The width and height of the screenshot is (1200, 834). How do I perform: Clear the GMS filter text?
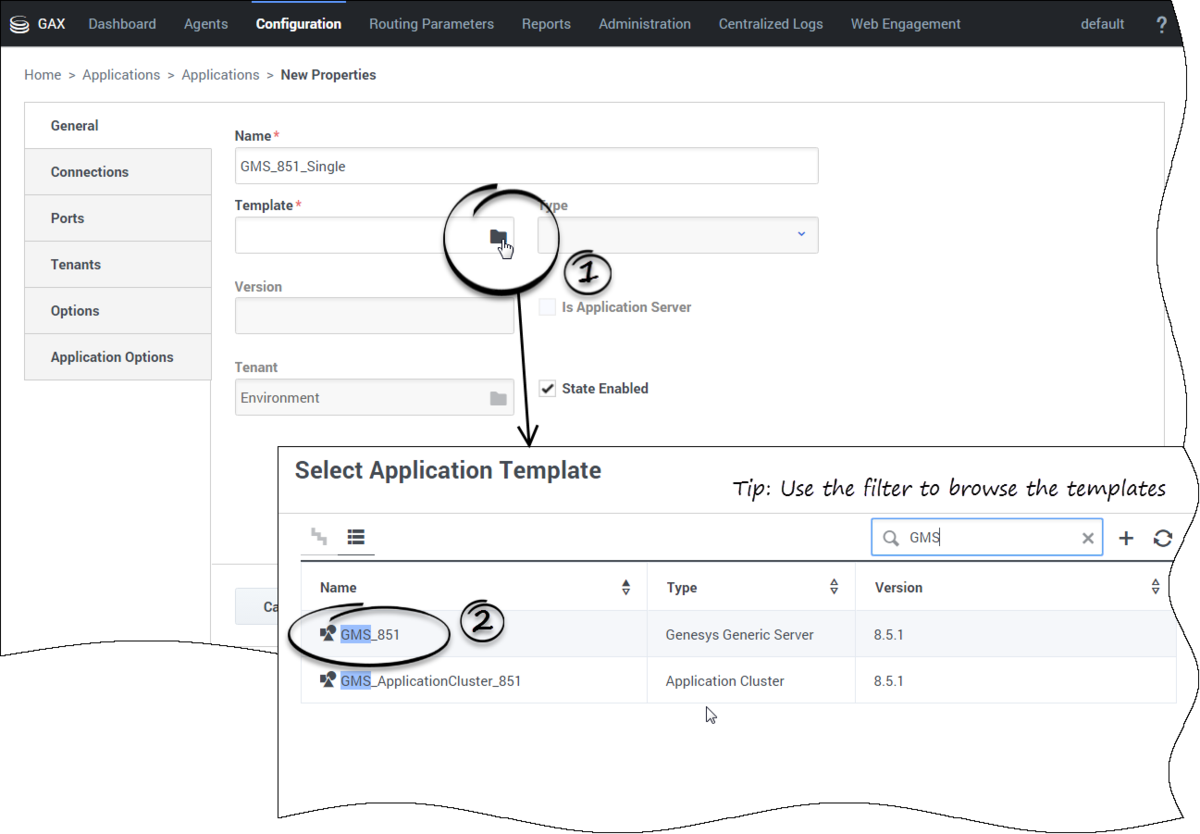tap(1088, 538)
